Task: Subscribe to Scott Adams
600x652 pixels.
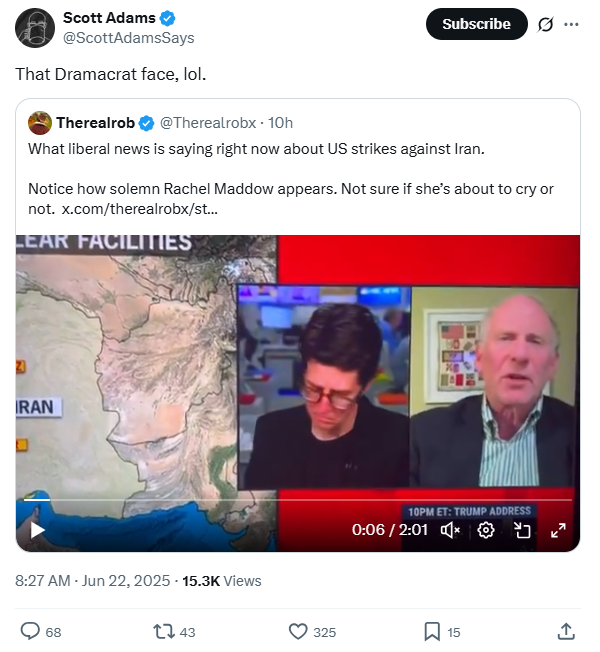Action: (477, 24)
